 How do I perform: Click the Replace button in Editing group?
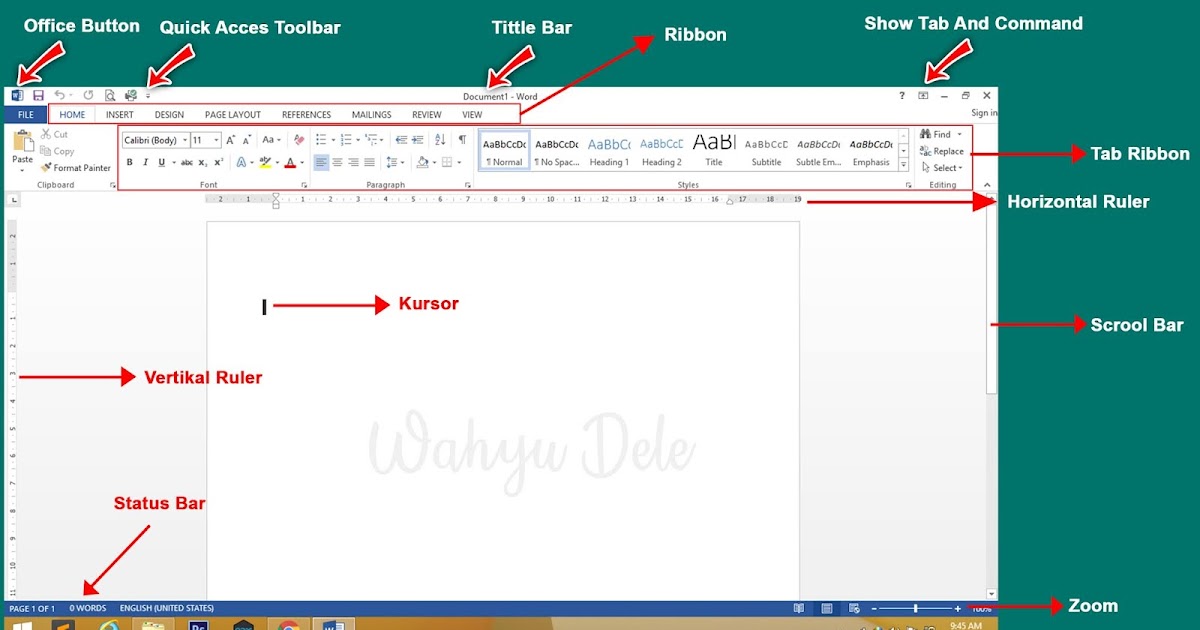[942, 151]
